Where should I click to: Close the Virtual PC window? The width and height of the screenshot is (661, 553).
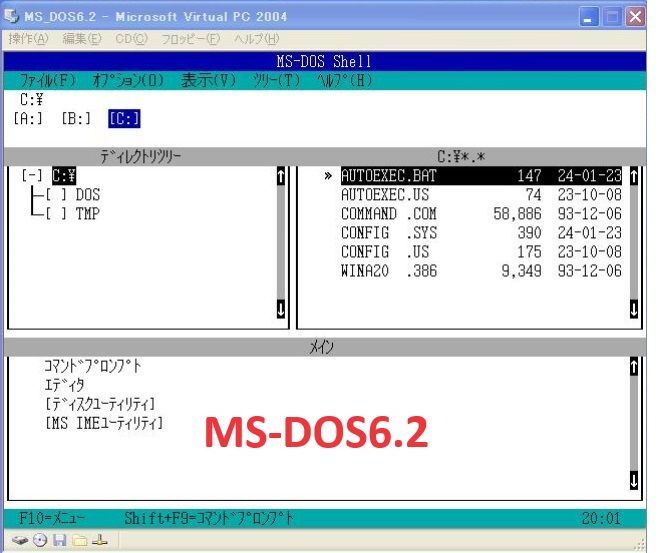pyautogui.click(x=635, y=17)
